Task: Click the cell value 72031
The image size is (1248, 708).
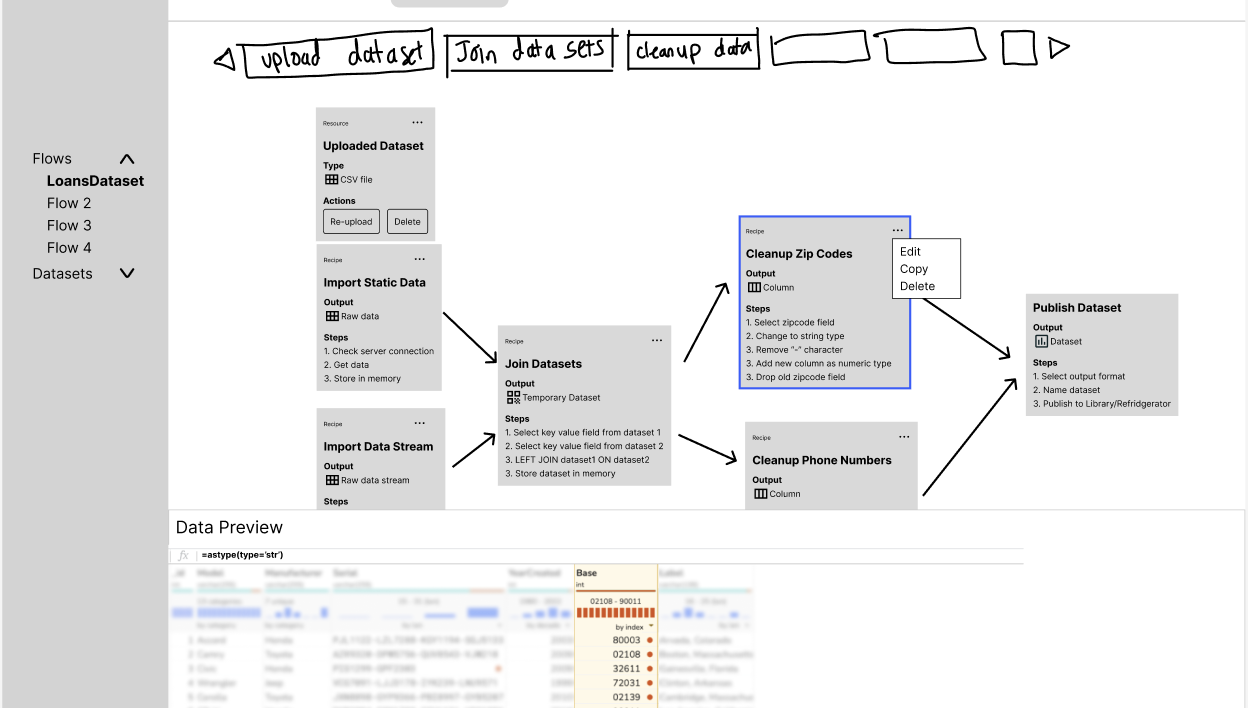Action: pos(626,682)
